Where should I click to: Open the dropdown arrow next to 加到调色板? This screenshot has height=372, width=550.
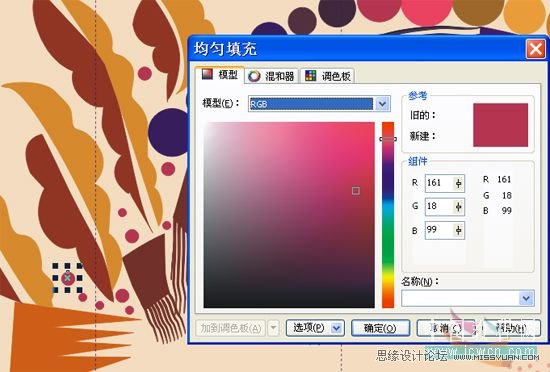(x=273, y=328)
